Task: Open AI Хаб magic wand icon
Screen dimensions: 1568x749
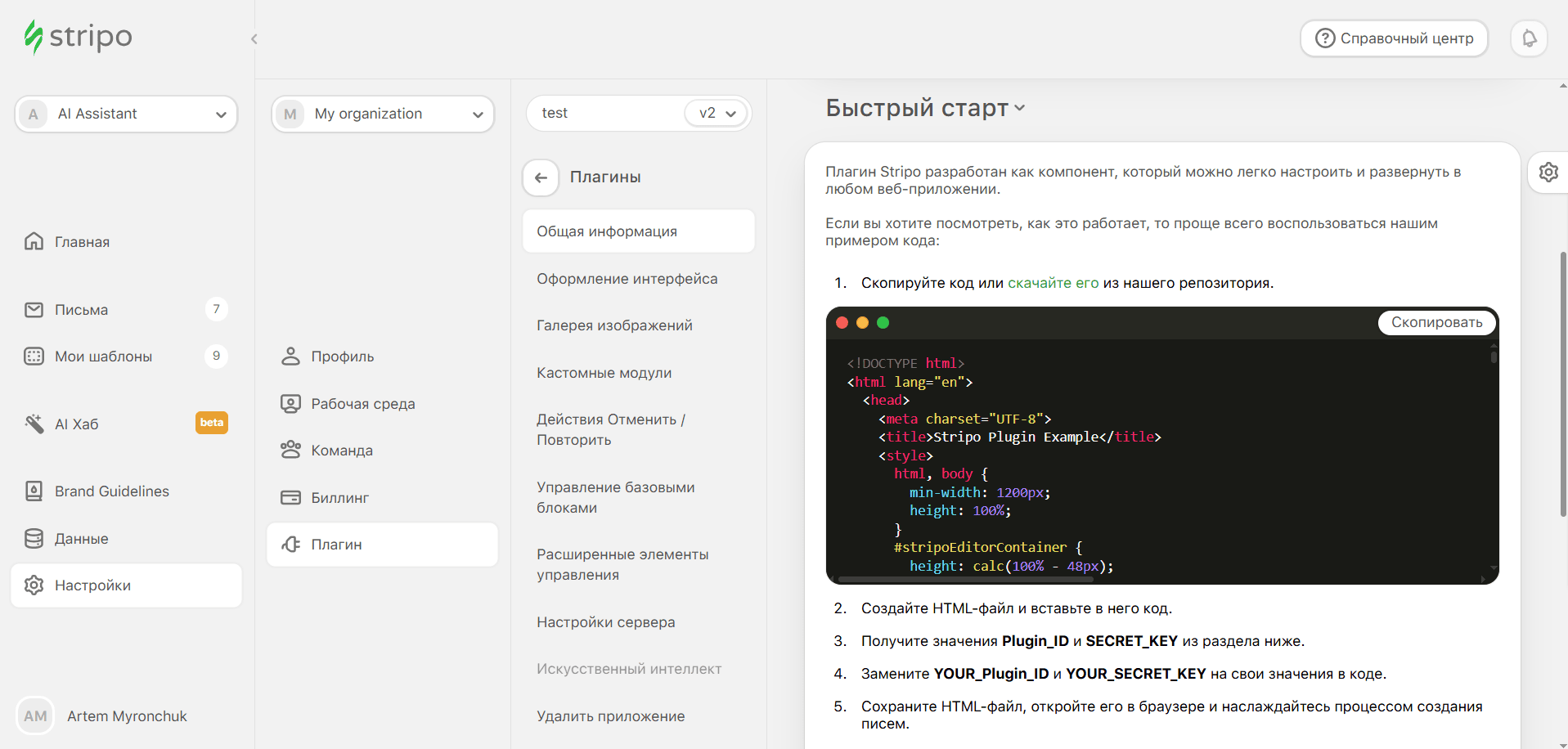Action: [34, 424]
